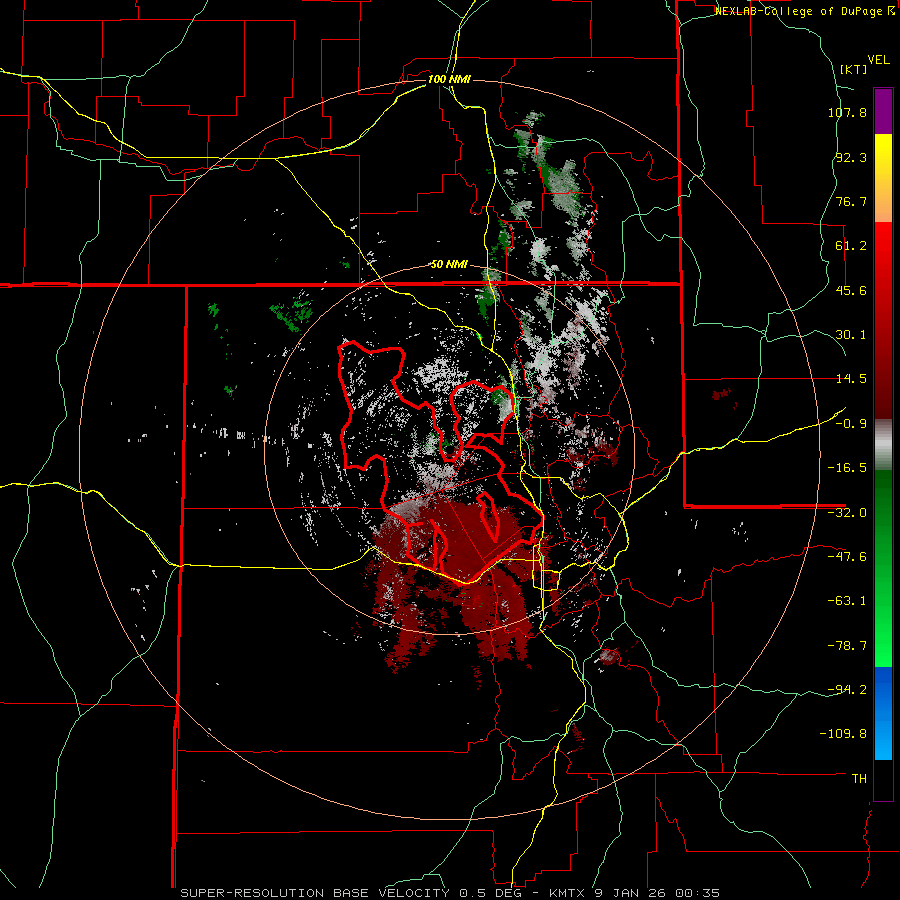Image resolution: width=900 pixels, height=900 pixels.
Task: Click the -16.5 velocity scale value
Action: click(847, 468)
